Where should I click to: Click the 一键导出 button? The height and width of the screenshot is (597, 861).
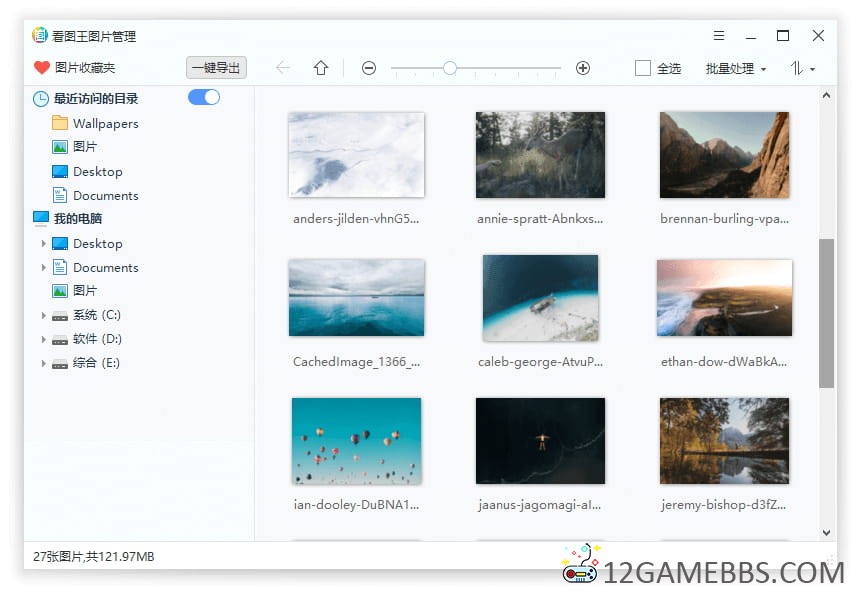pyautogui.click(x=216, y=68)
